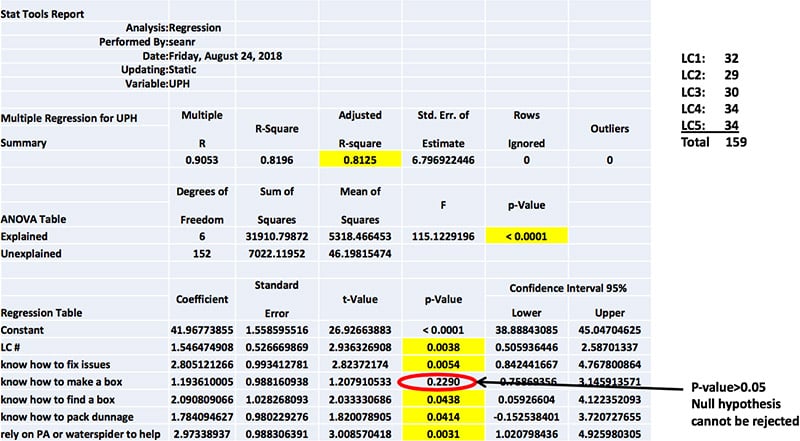Screen dimensions: 800x441
Task: Select lower bound 38.88843085
Action: 527,330
